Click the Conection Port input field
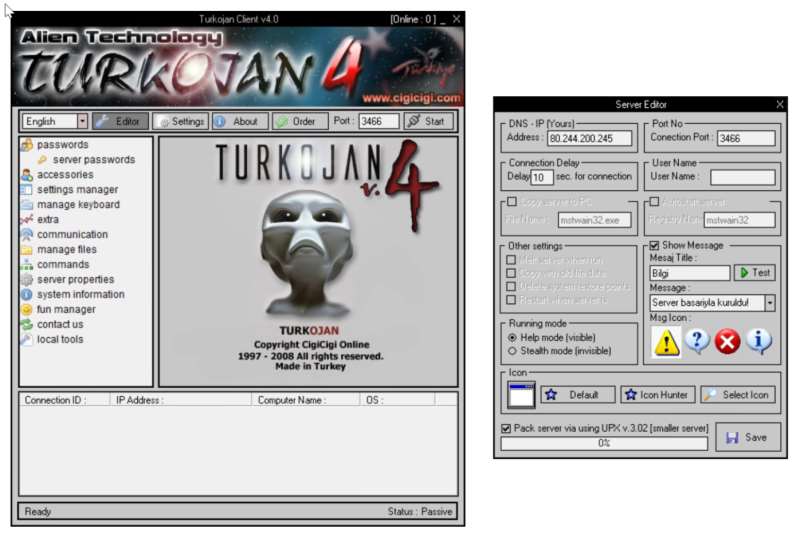This screenshot has width=800, height=539. 746,139
